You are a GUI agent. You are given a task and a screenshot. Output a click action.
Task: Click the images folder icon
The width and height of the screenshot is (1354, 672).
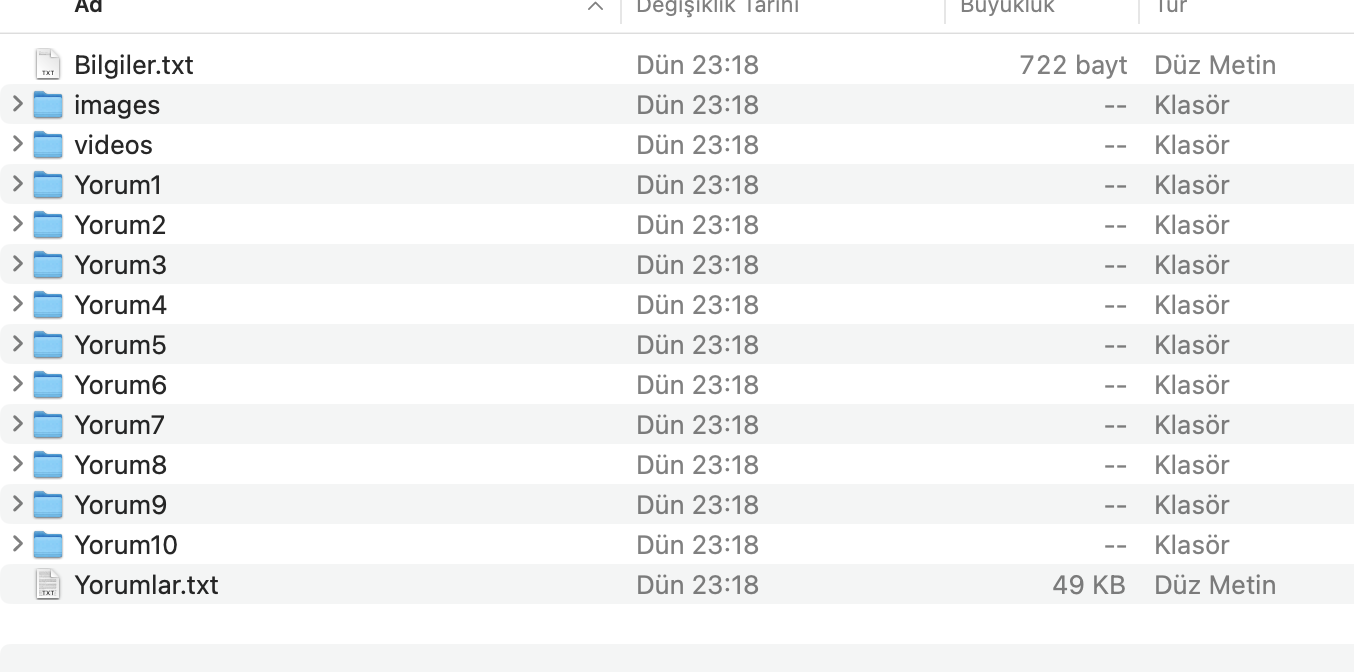48,104
